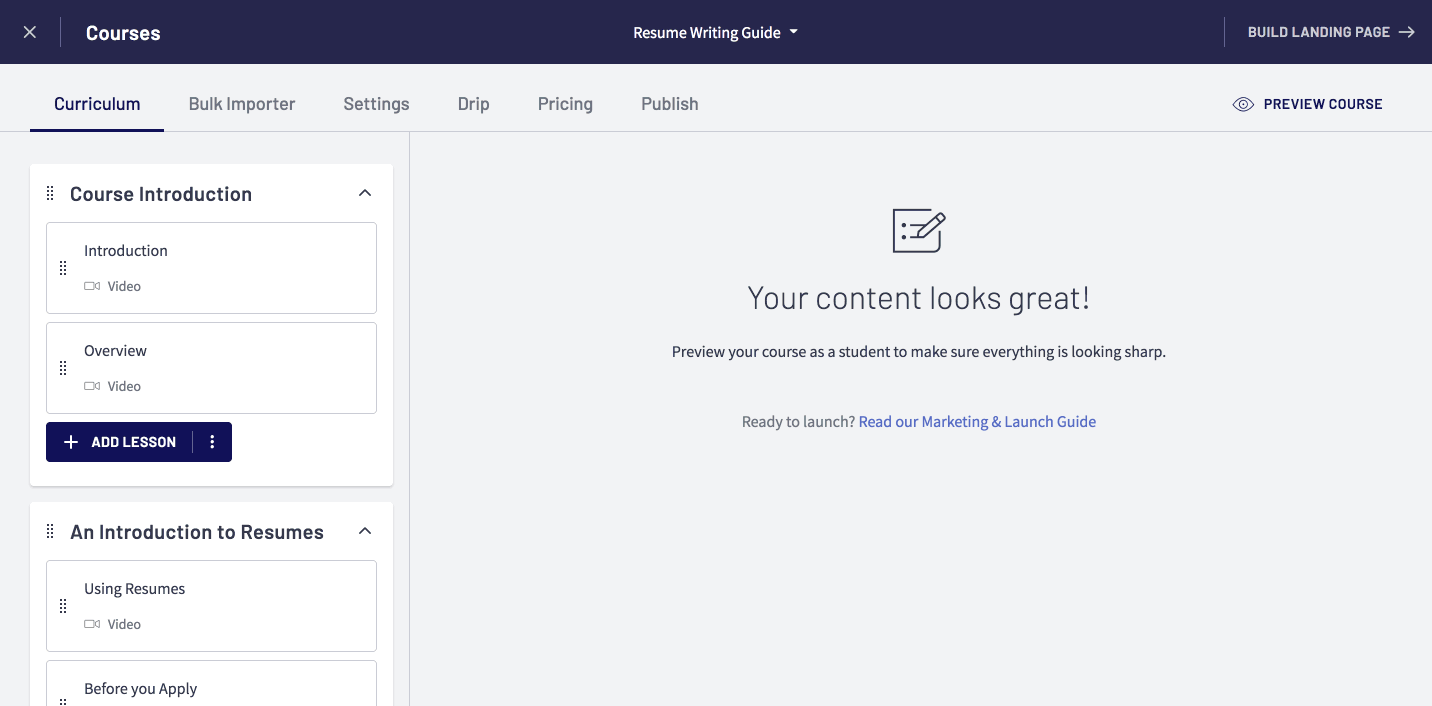The height and width of the screenshot is (706, 1432).
Task: Switch to the Curriculum tab
Action: (97, 104)
